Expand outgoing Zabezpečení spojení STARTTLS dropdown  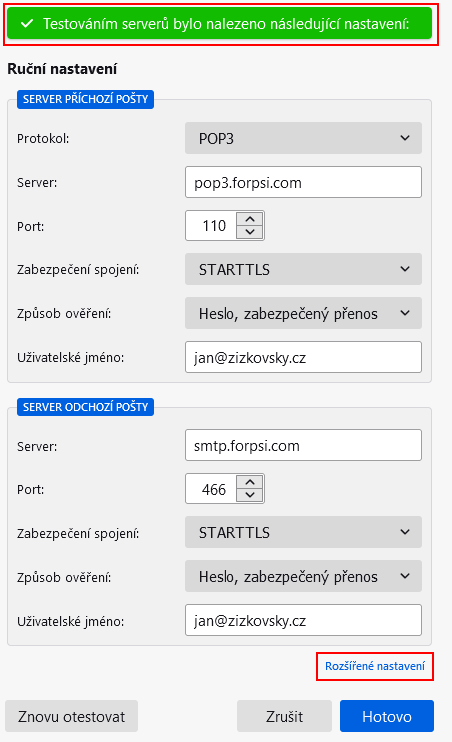click(303, 532)
